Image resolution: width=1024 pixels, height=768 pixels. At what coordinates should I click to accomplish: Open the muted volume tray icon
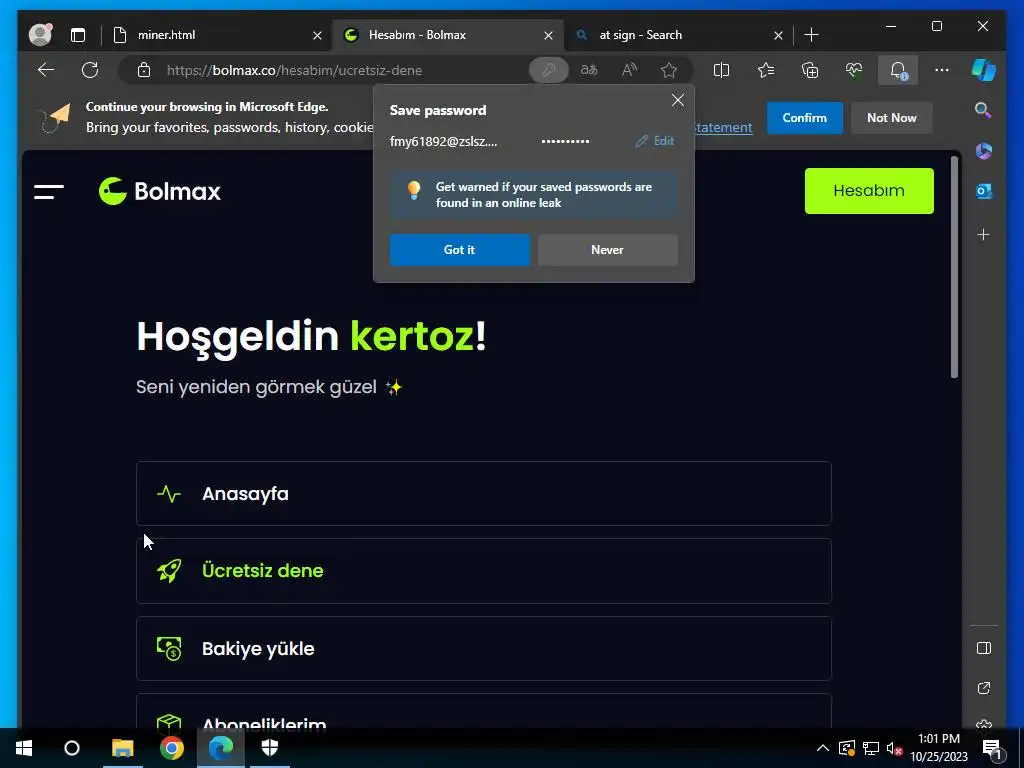(894, 748)
